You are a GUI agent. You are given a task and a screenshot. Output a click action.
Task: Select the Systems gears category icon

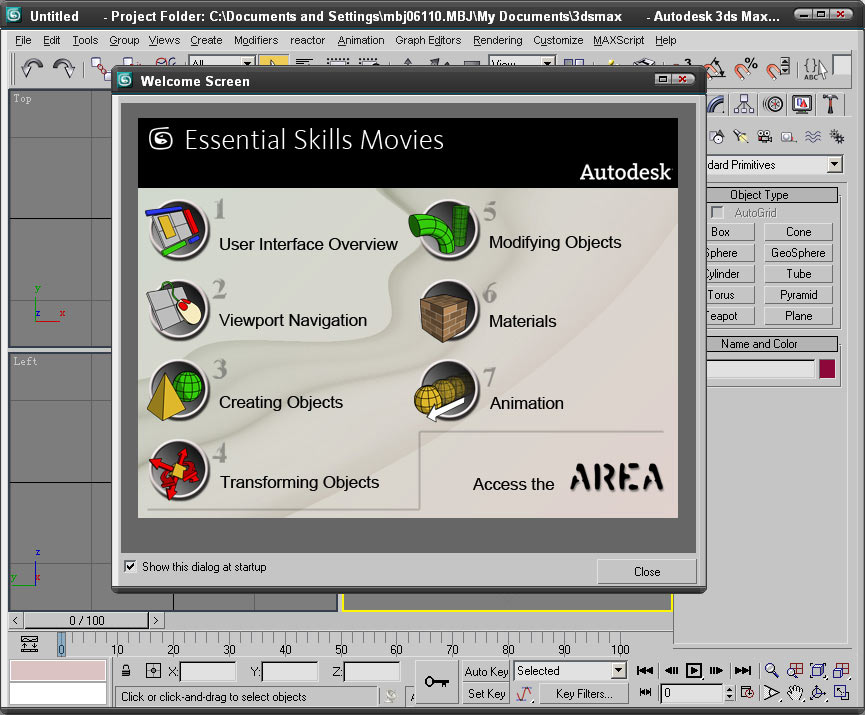tap(837, 136)
